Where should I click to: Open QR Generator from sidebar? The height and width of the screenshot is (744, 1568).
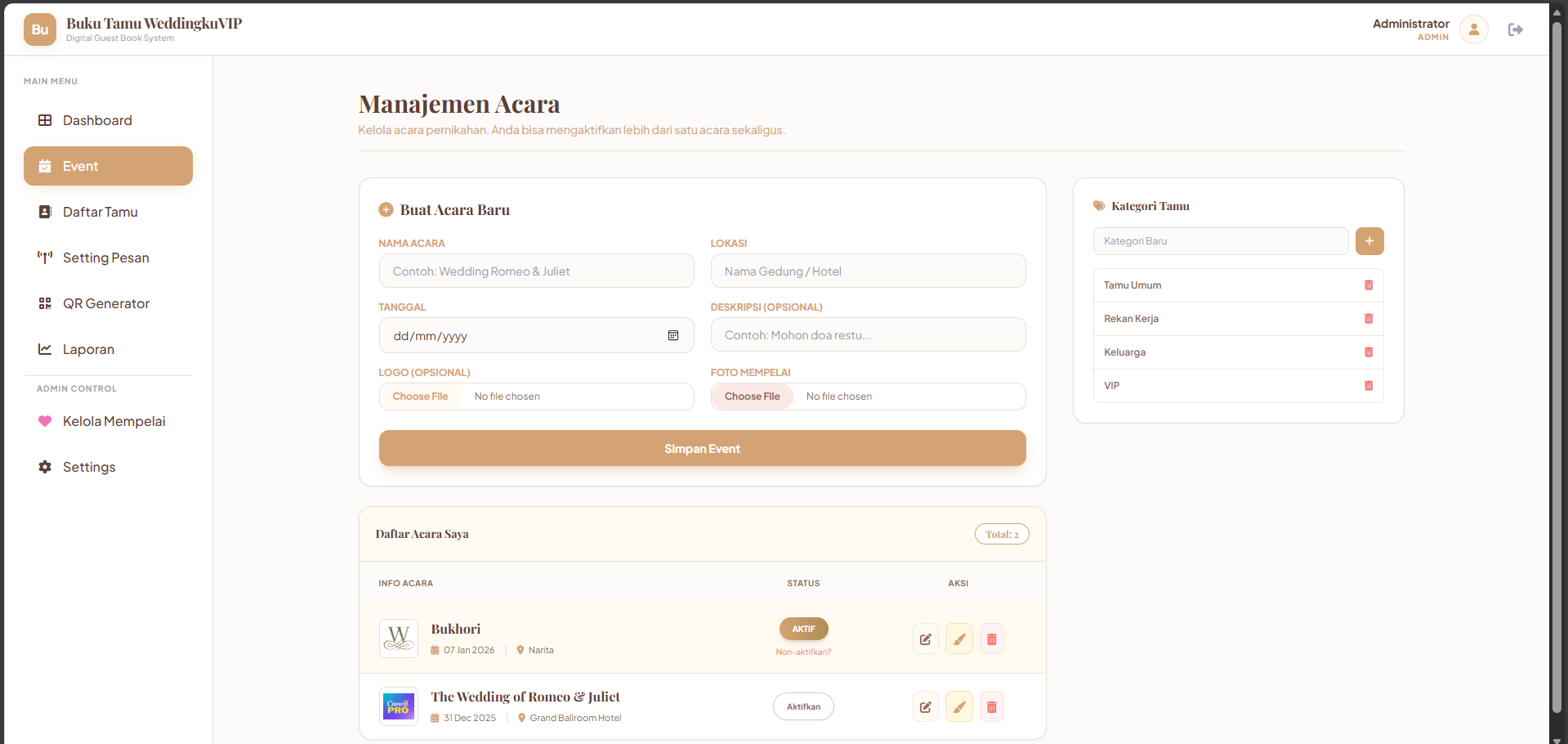(x=105, y=303)
